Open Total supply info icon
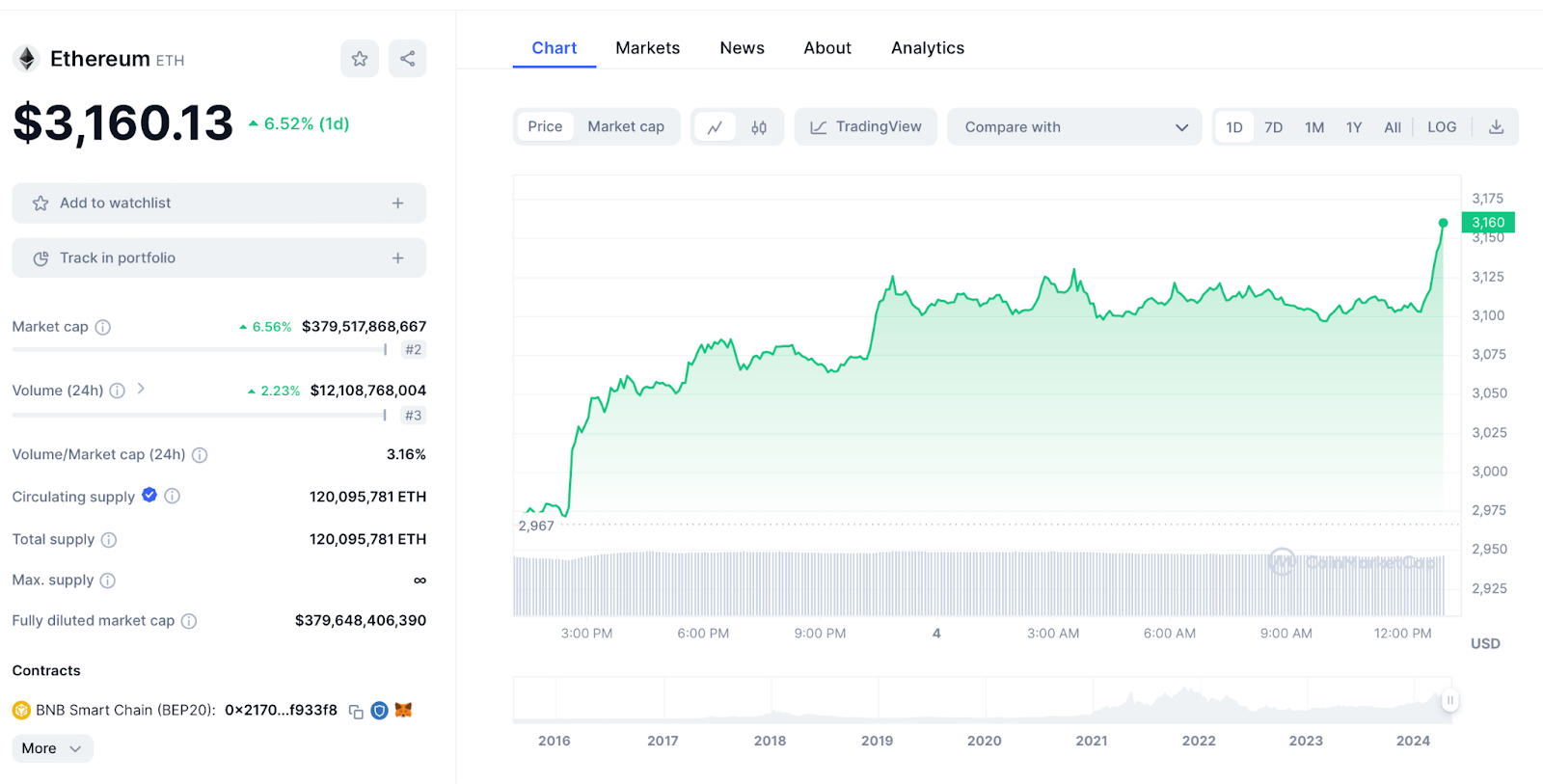The width and height of the screenshot is (1543, 784). [109, 540]
